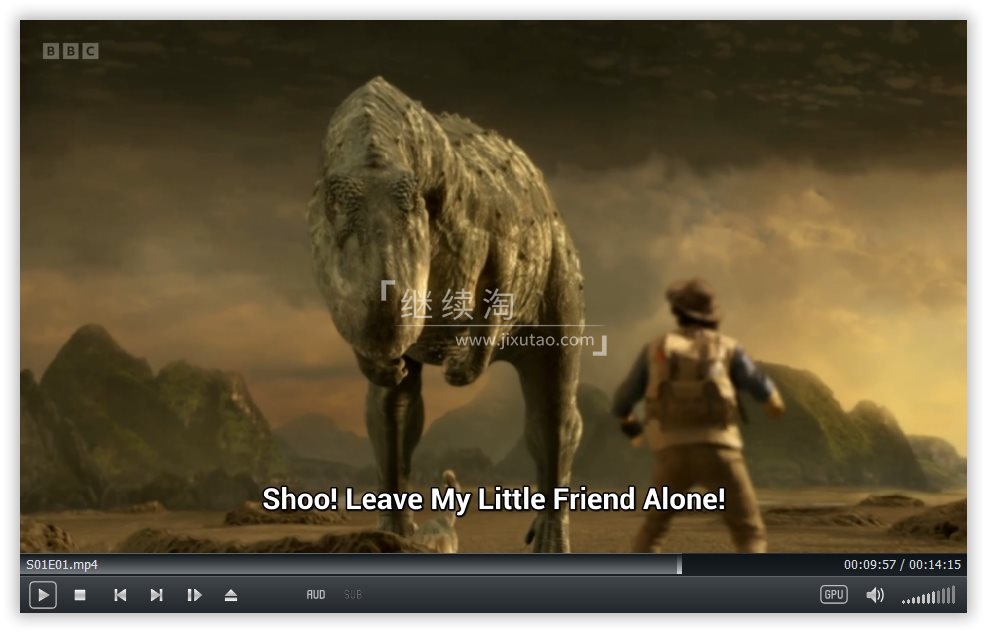Skip to the next track

[x=156, y=595]
